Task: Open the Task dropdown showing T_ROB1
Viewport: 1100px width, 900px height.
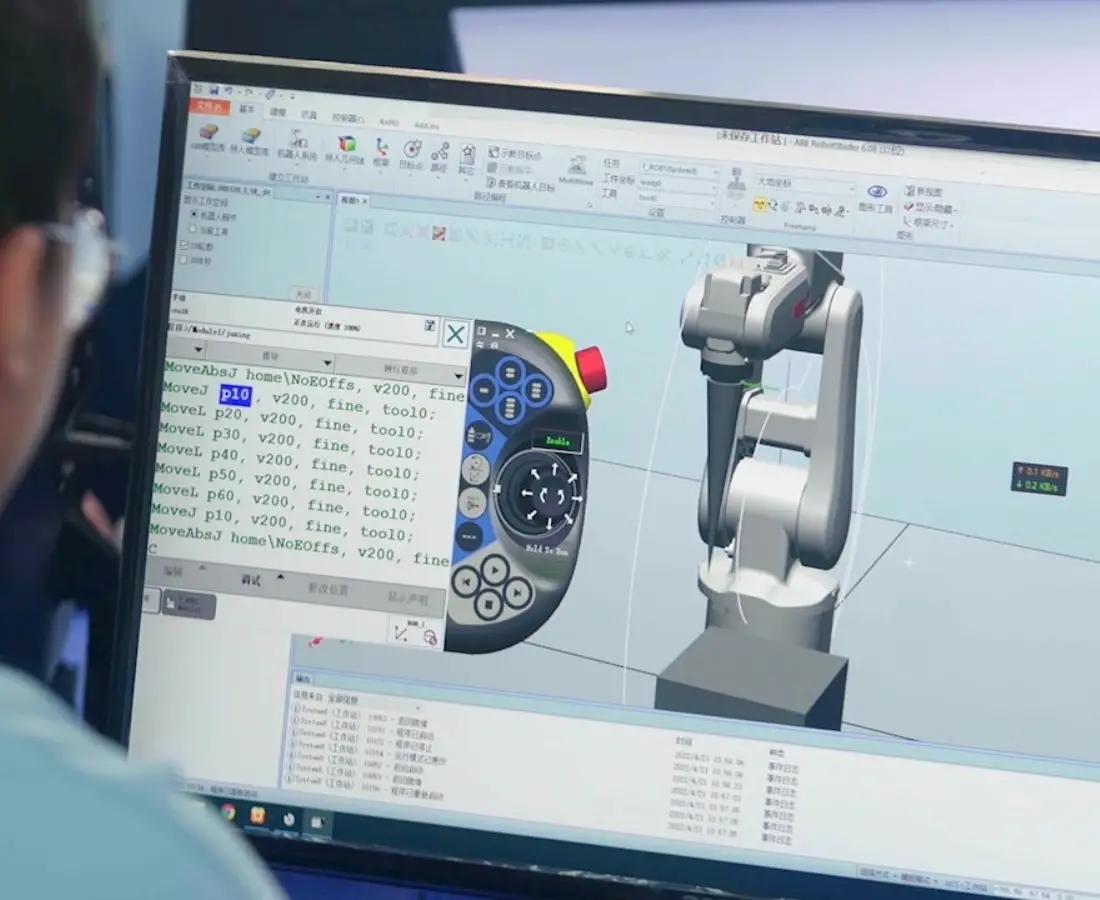Action: click(x=679, y=170)
